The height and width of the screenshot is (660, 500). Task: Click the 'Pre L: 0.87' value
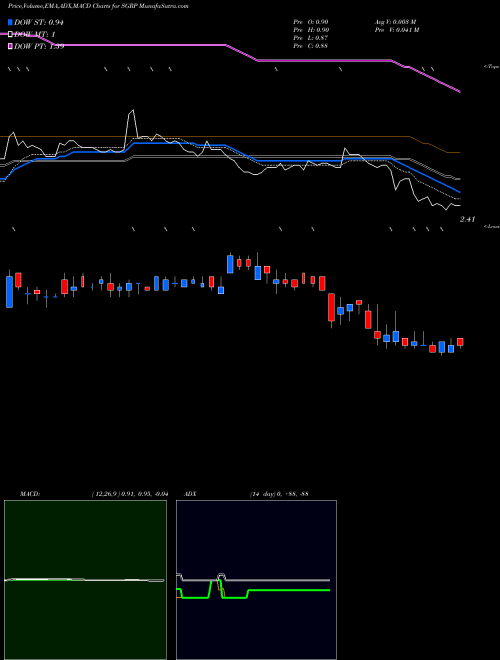point(311,38)
